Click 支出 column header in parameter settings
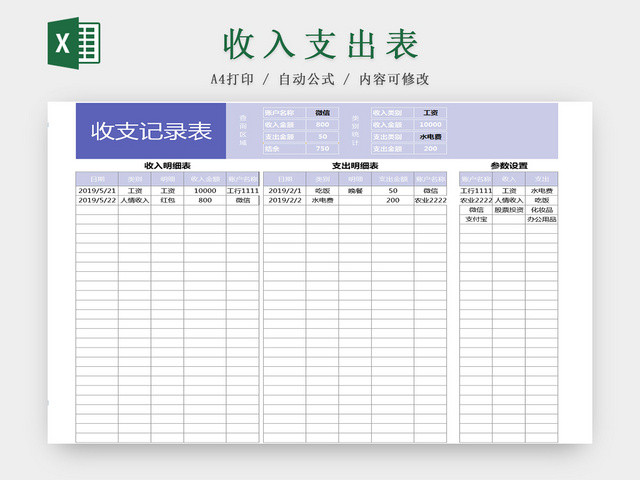This screenshot has height=480, width=640. coord(542,179)
